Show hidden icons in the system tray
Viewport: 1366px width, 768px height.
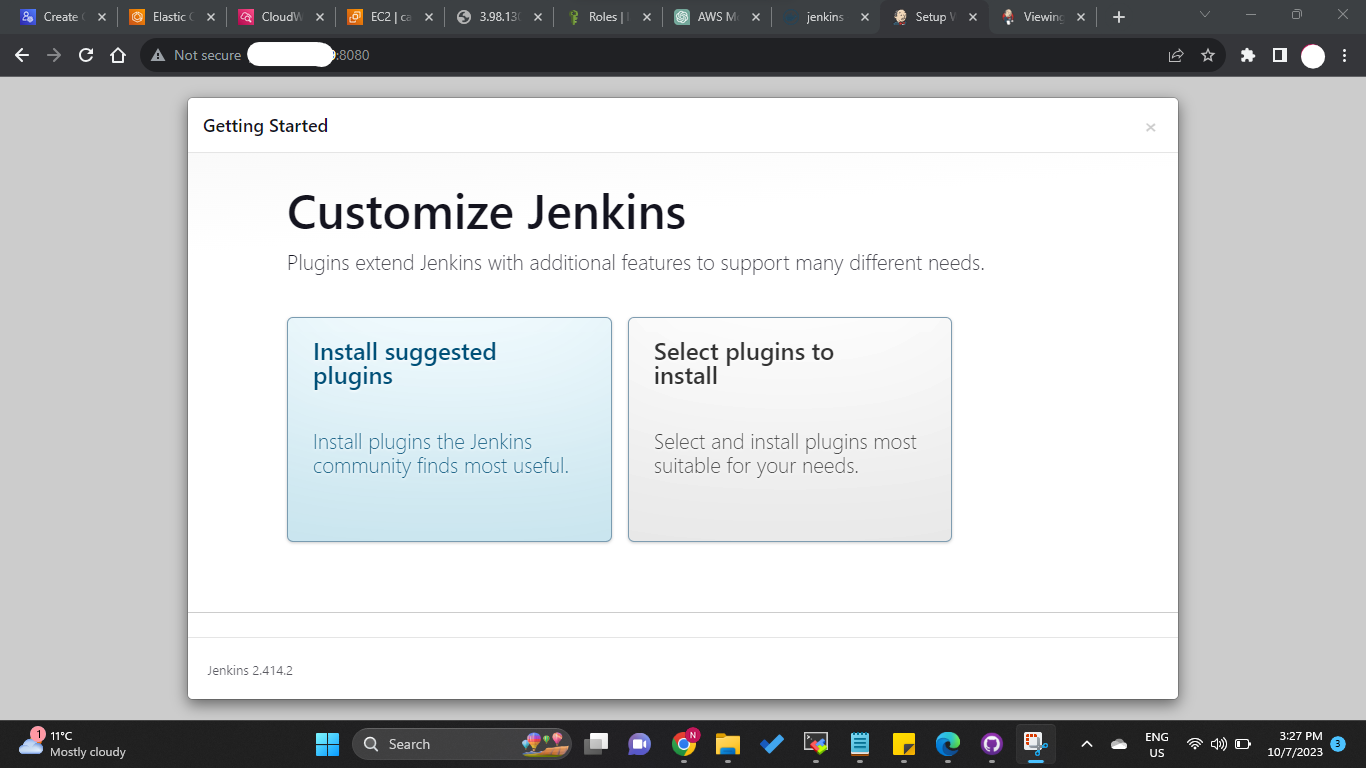point(1086,744)
